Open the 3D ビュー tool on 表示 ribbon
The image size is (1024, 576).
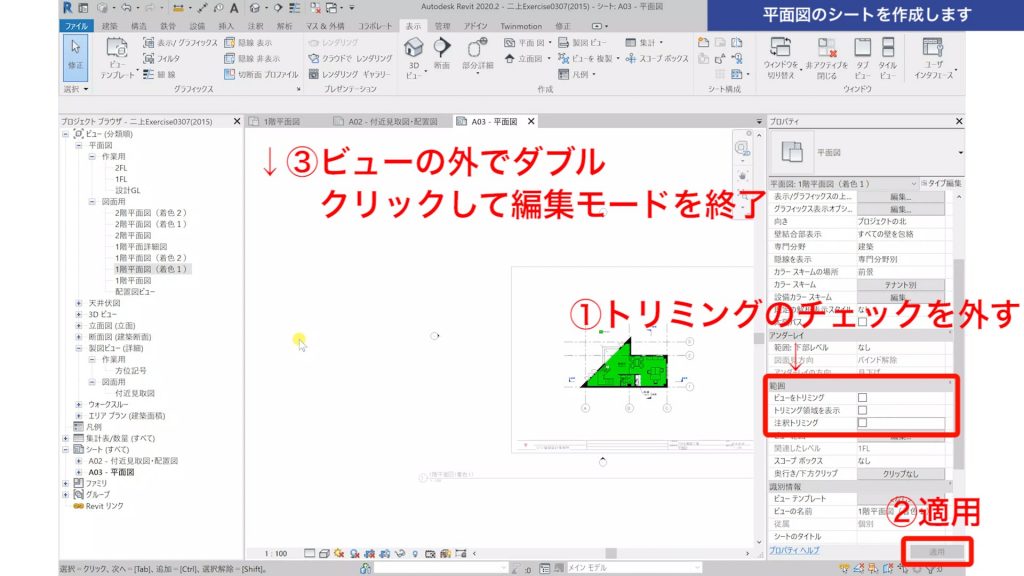click(x=414, y=52)
